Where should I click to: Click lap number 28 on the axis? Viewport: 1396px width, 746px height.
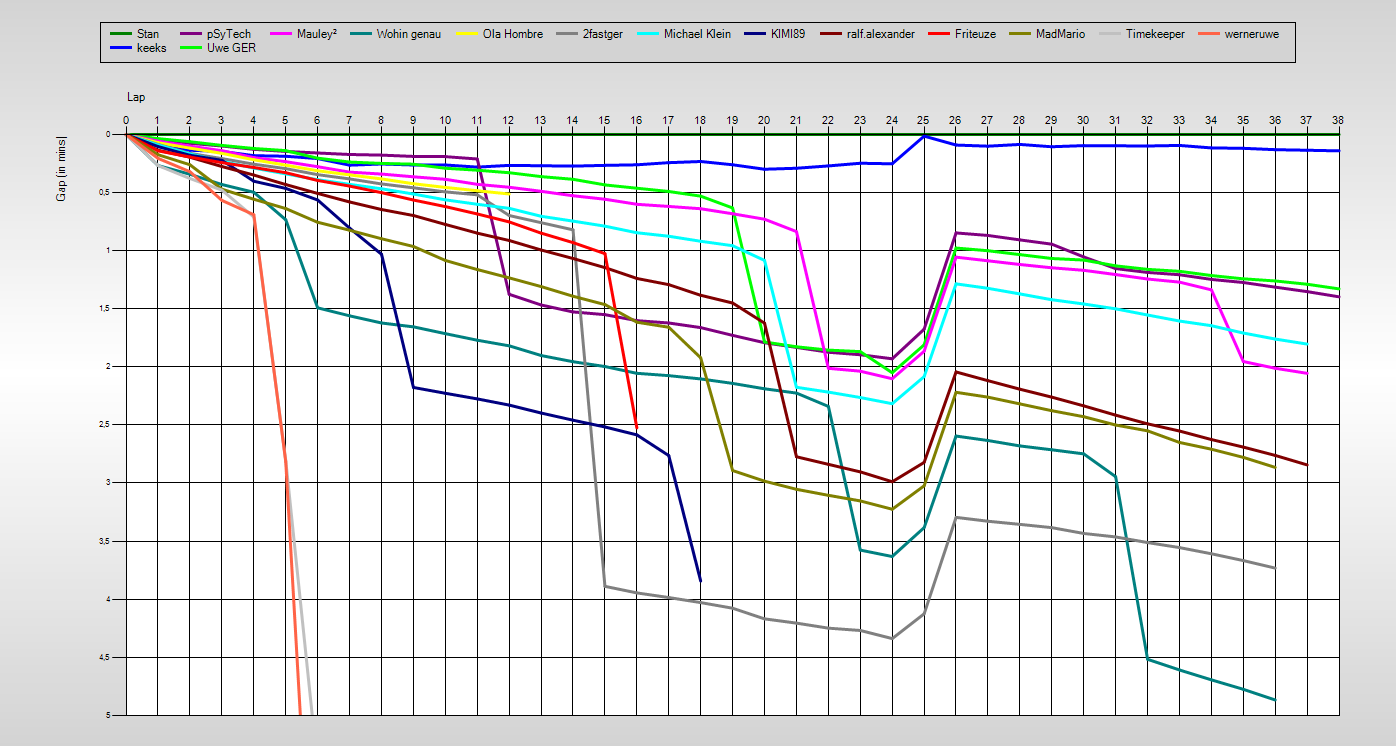1019,121
